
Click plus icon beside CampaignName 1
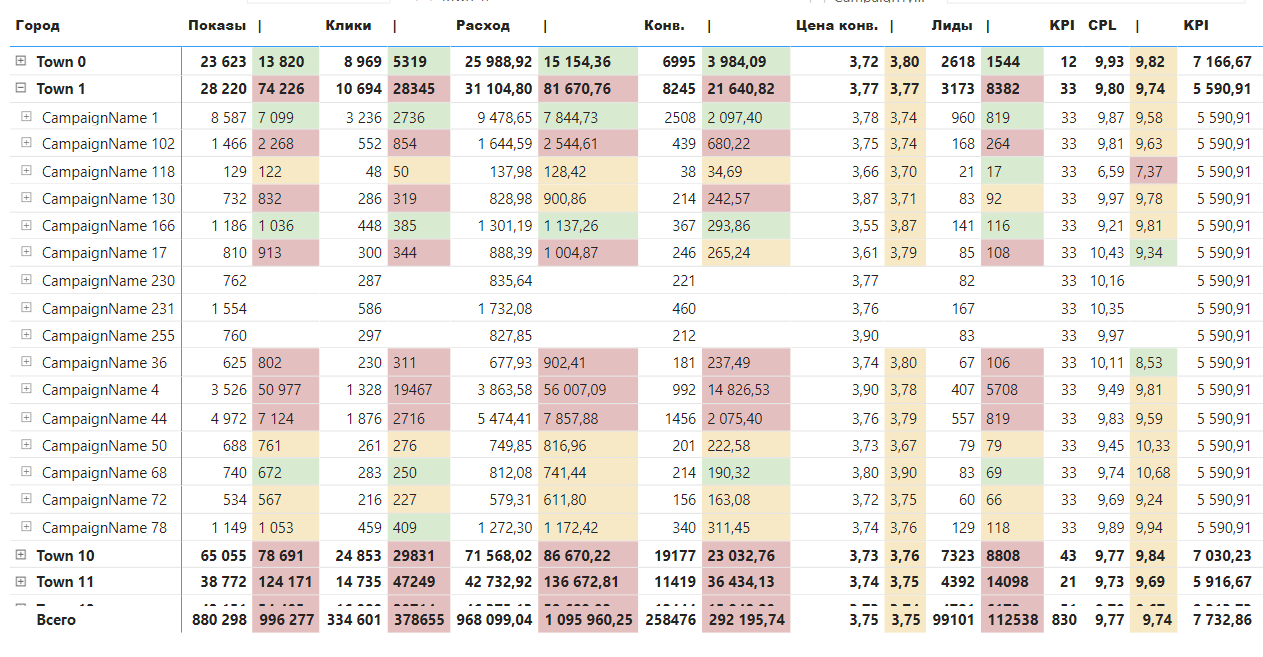[27, 117]
